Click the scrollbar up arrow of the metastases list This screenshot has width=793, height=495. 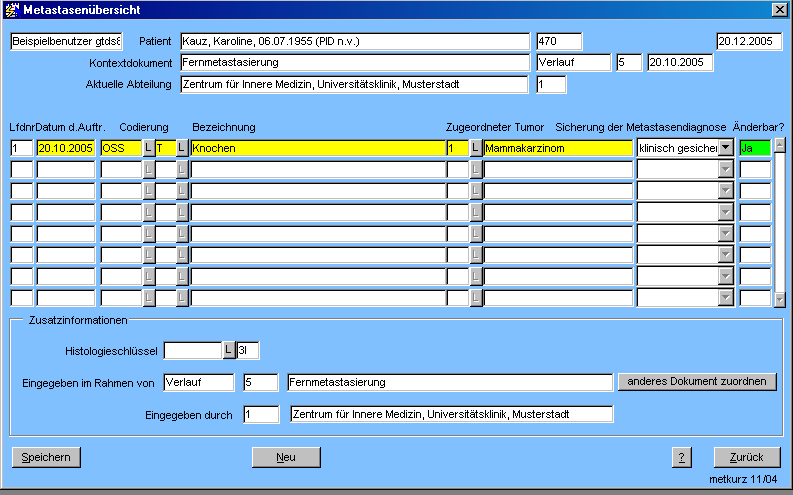click(780, 145)
